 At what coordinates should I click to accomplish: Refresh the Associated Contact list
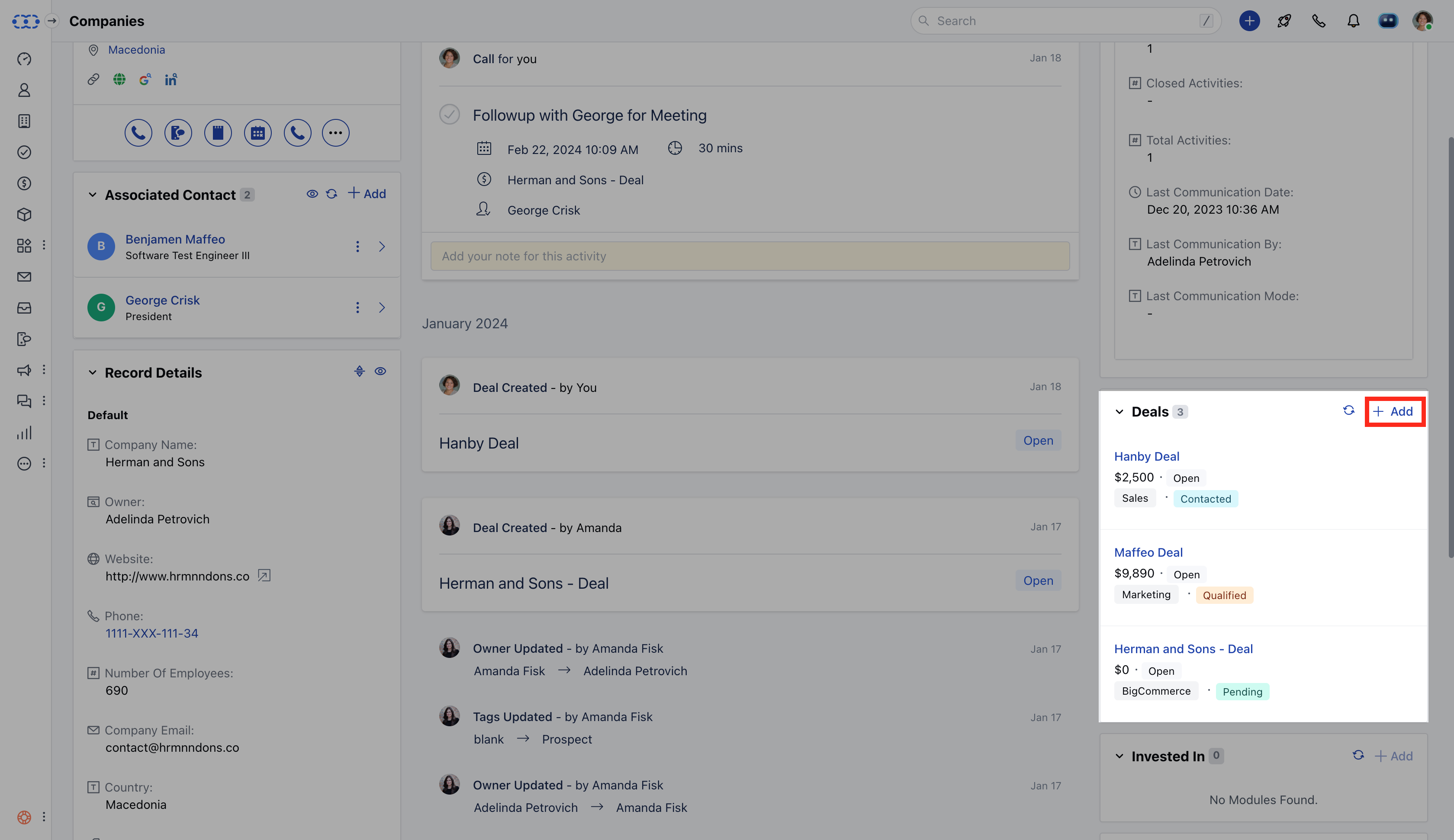(x=332, y=194)
